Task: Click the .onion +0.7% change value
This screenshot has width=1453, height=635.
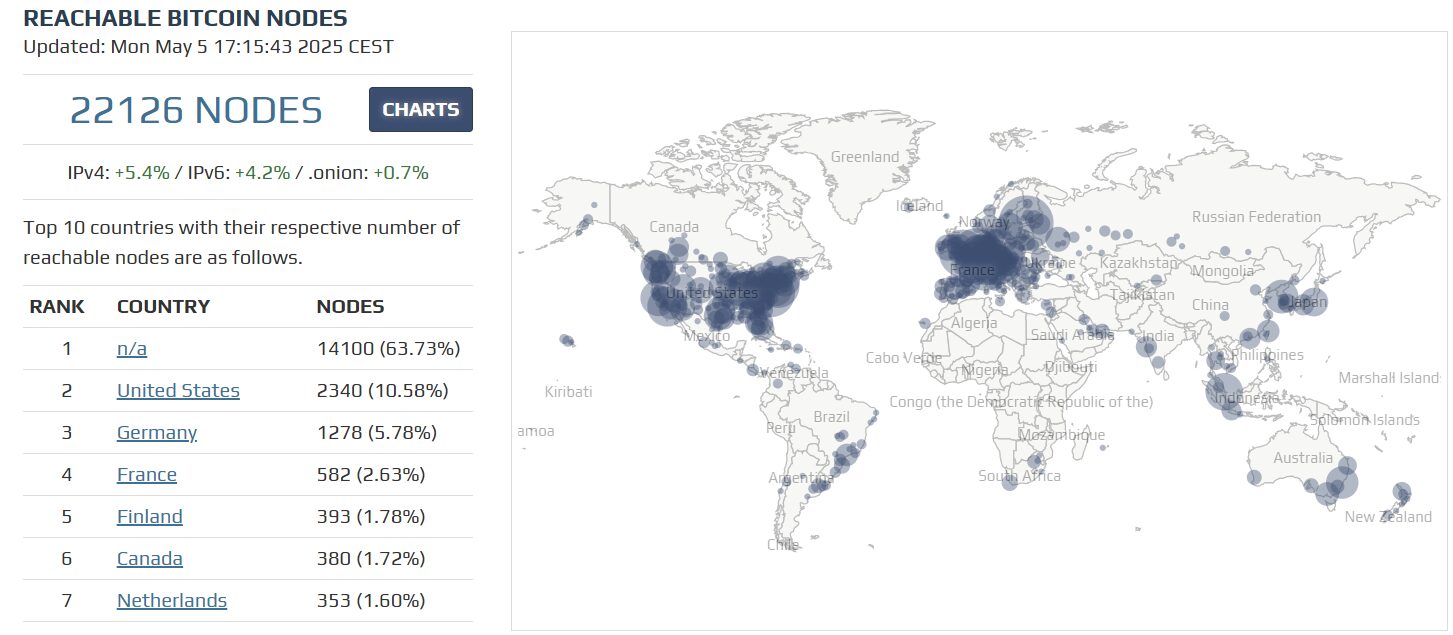Action: point(401,173)
